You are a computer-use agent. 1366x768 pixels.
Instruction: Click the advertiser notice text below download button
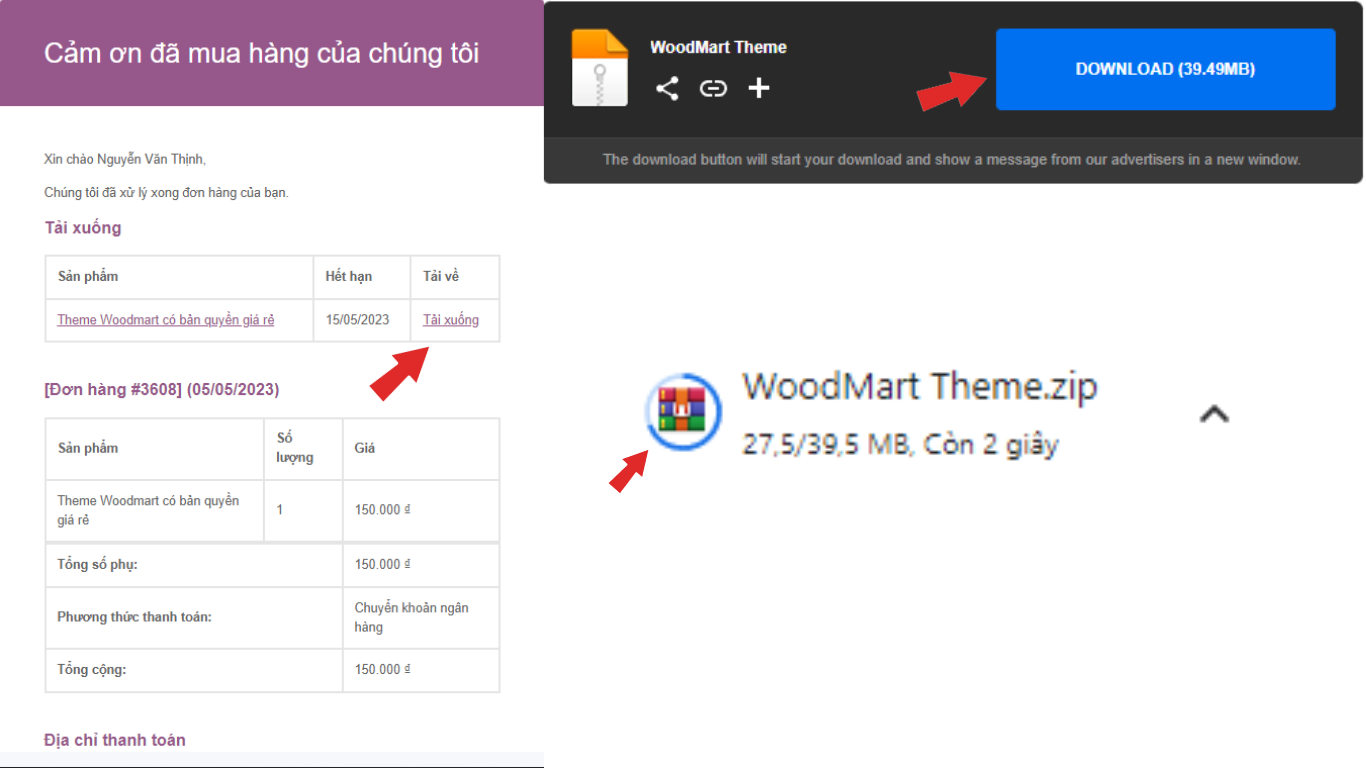(951, 160)
